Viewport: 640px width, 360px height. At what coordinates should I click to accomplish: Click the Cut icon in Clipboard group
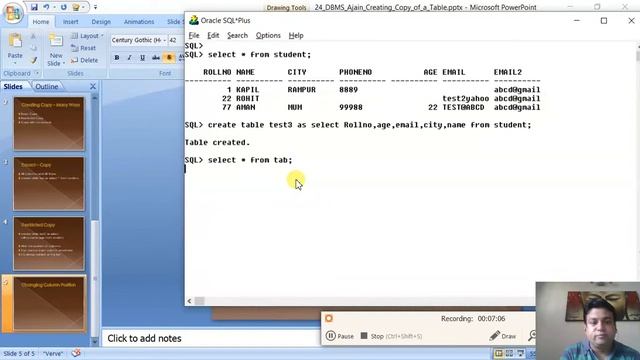pos(33,37)
